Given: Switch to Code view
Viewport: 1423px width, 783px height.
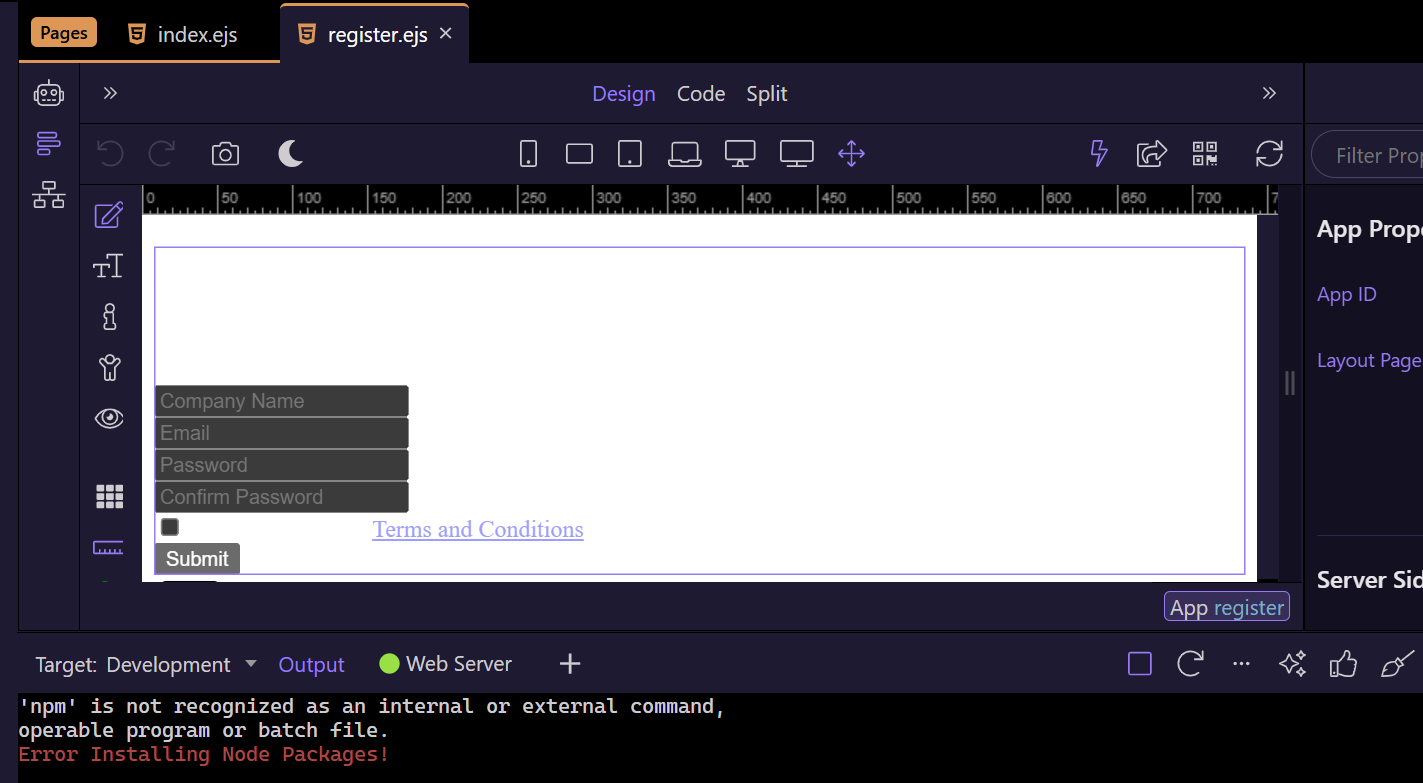Looking at the screenshot, I should [x=701, y=94].
